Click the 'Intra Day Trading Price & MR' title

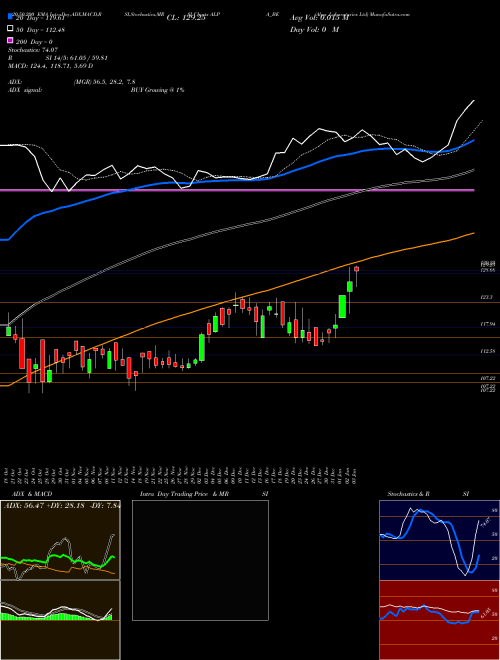coord(184,494)
